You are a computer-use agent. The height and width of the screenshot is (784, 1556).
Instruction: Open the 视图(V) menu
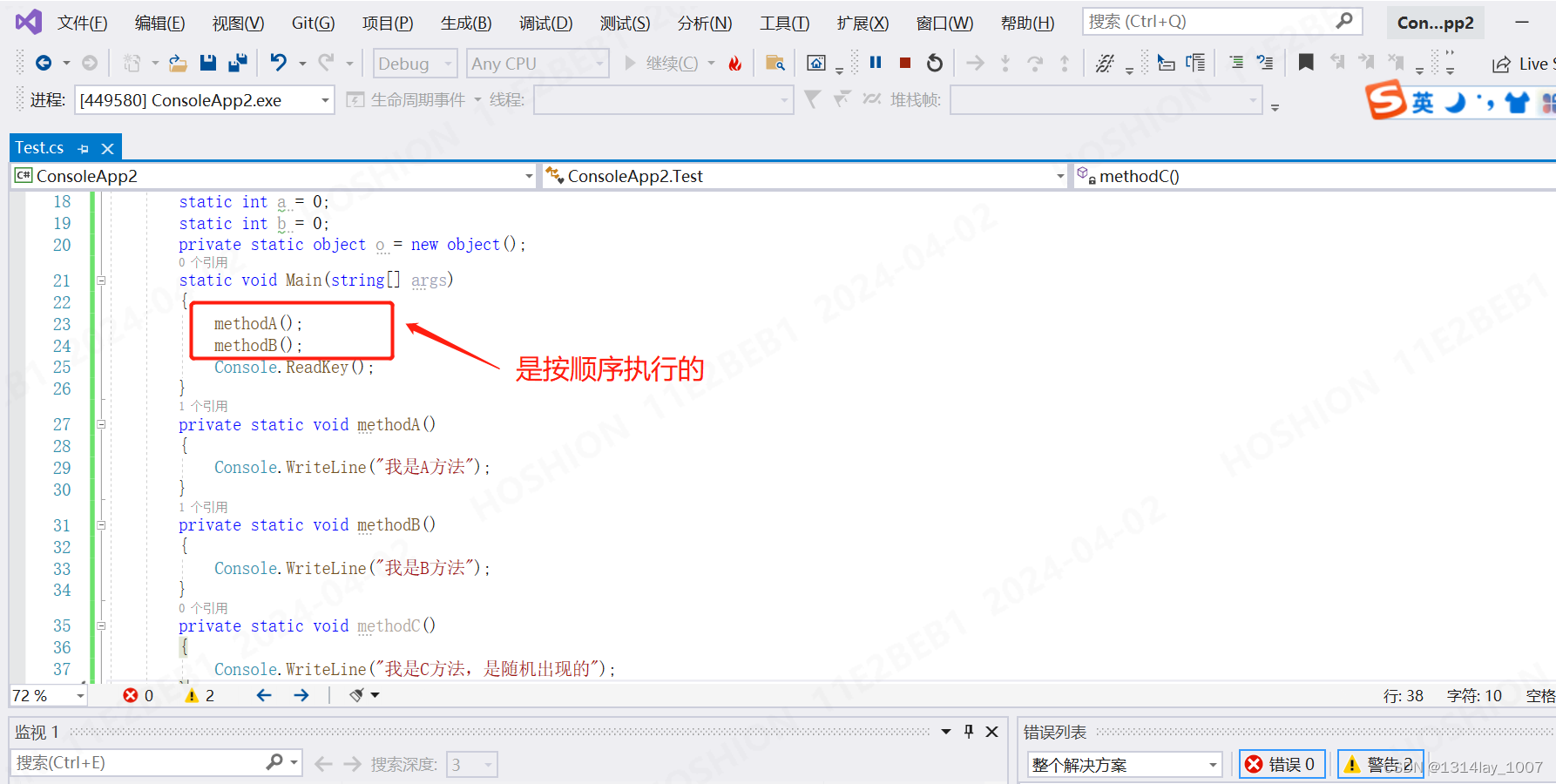tap(238, 23)
